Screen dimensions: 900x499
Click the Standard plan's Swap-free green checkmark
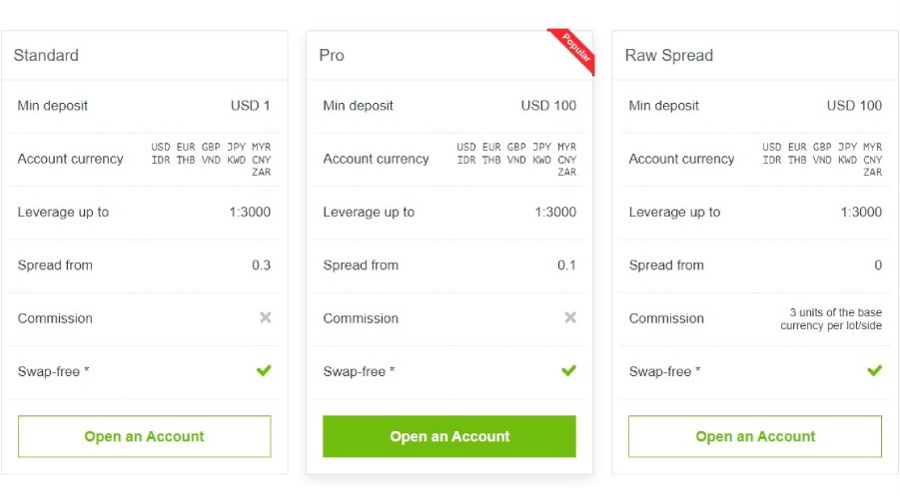[x=264, y=371]
